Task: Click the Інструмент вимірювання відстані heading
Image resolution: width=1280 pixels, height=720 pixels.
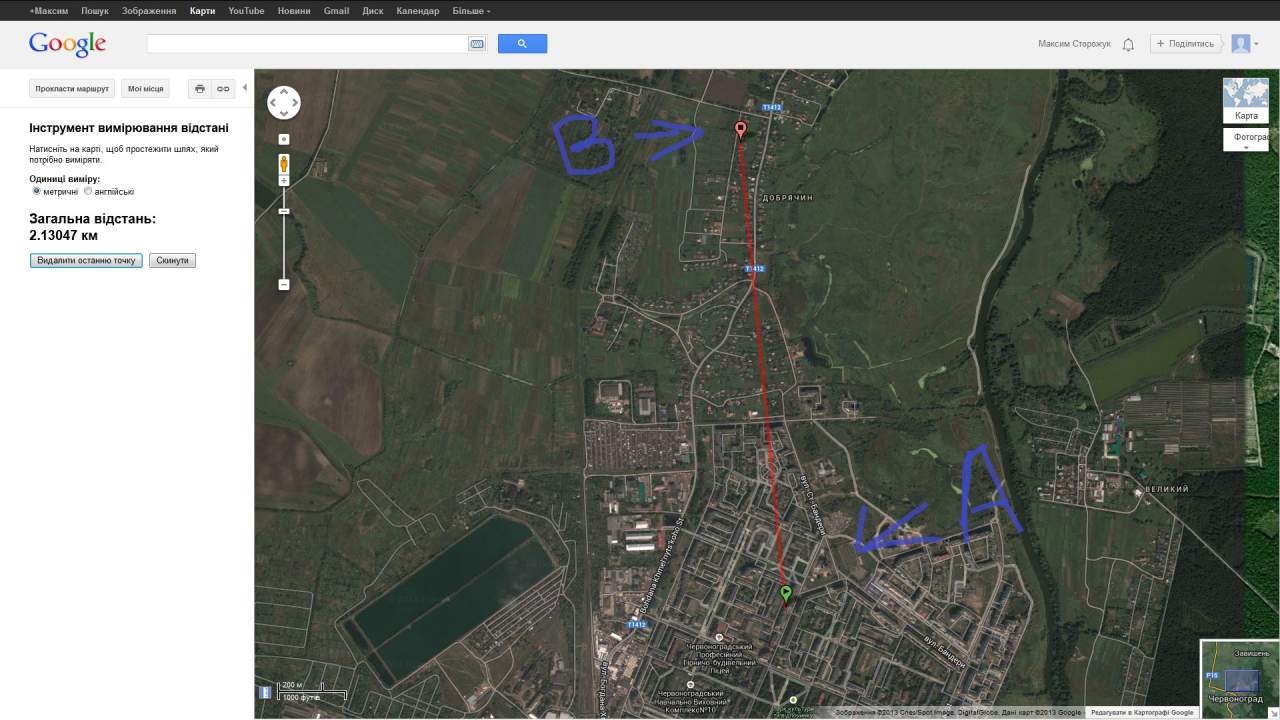Action: (129, 128)
